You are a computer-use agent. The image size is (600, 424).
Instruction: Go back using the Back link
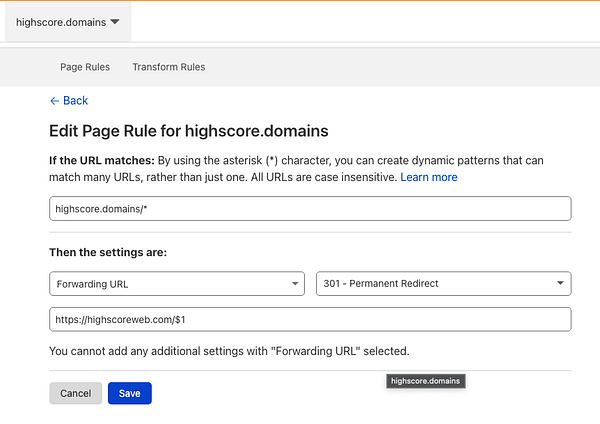[75, 100]
